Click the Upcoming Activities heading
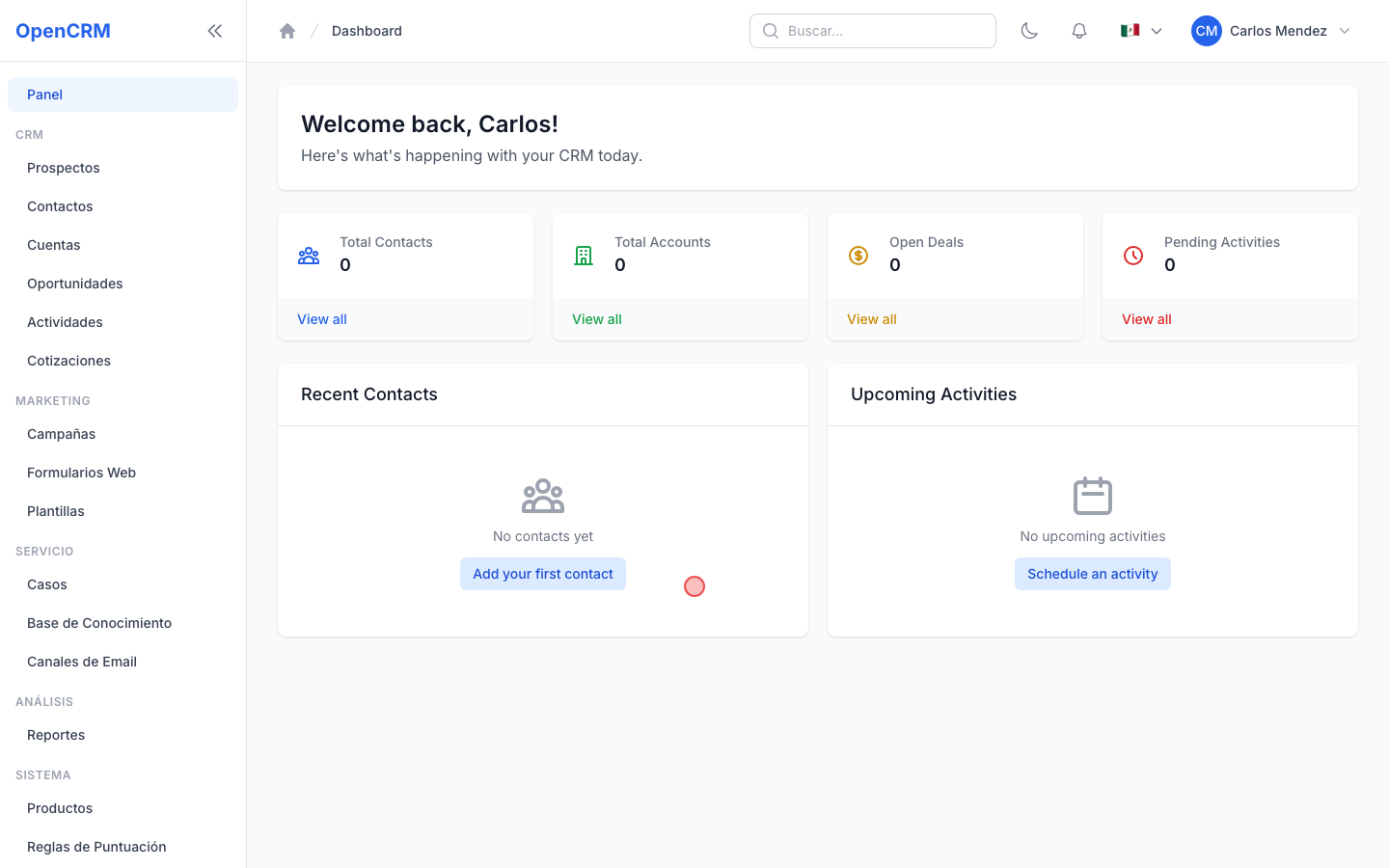The width and height of the screenshot is (1389, 868). pos(934,394)
